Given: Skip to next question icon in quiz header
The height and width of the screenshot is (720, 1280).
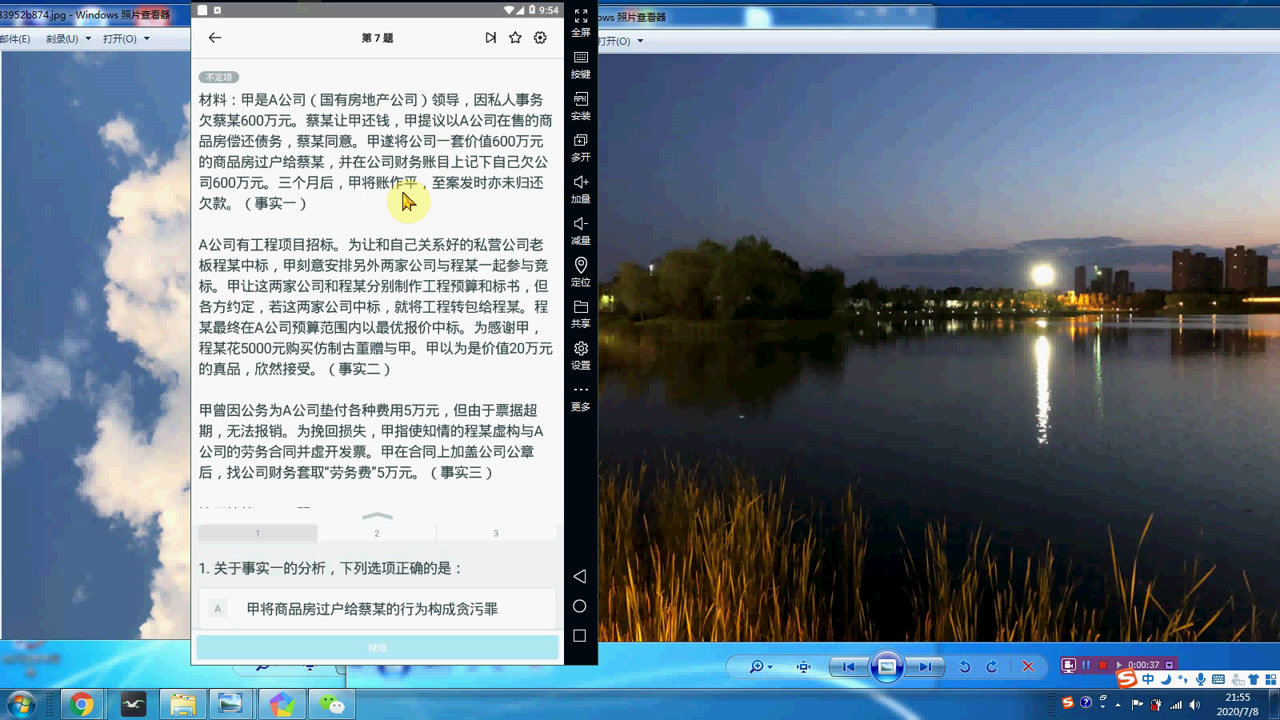Looking at the screenshot, I should point(490,38).
